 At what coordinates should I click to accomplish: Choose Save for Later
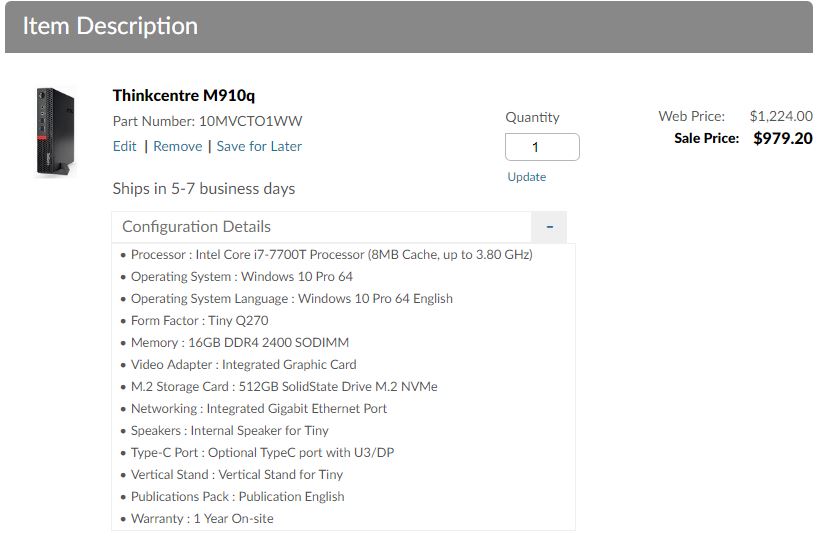click(x=259, y=146)
